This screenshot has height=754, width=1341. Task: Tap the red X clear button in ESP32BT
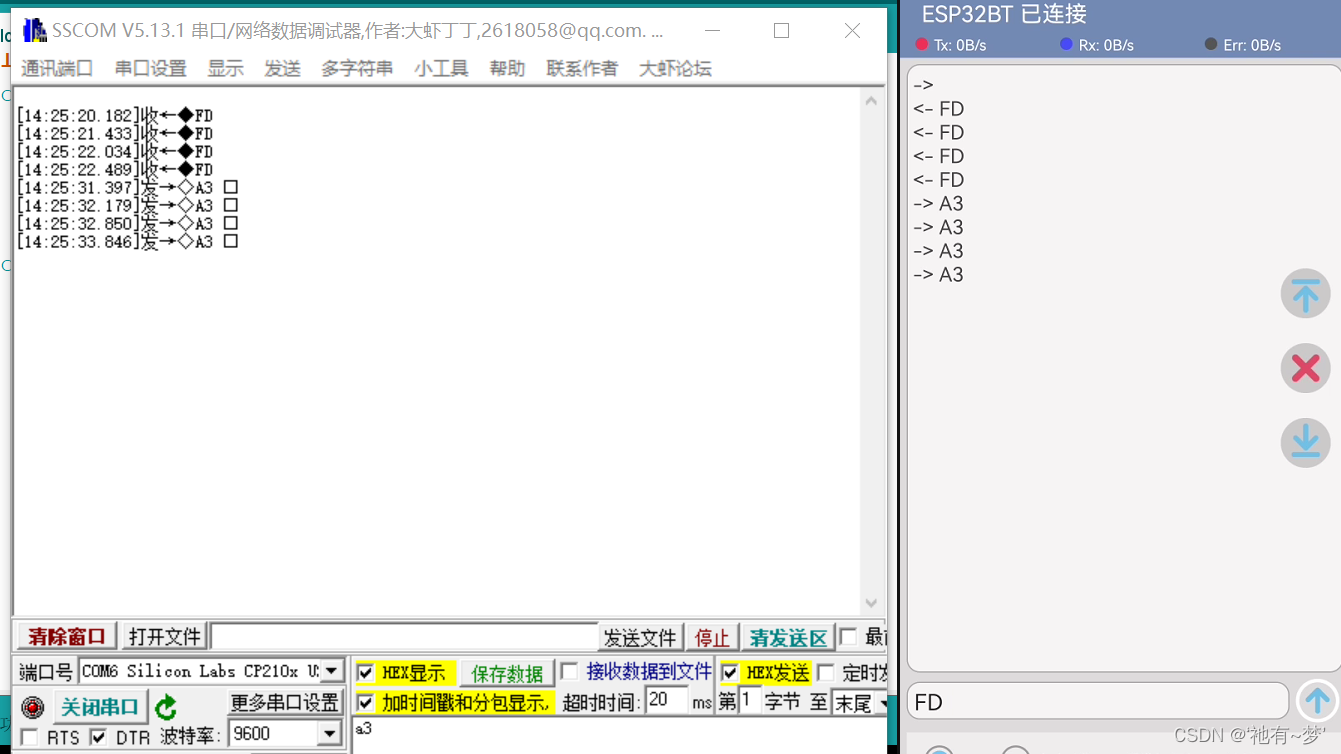tap(1305, 368)
